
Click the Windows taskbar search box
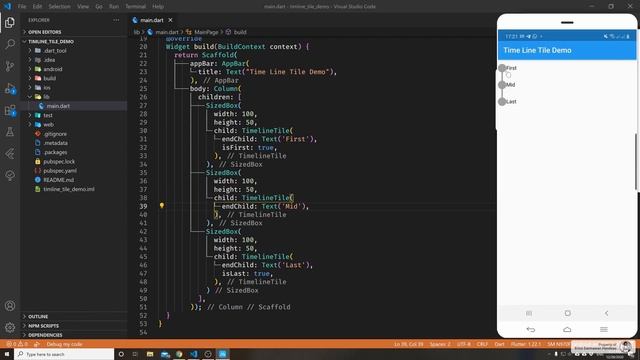coord(64,354)
